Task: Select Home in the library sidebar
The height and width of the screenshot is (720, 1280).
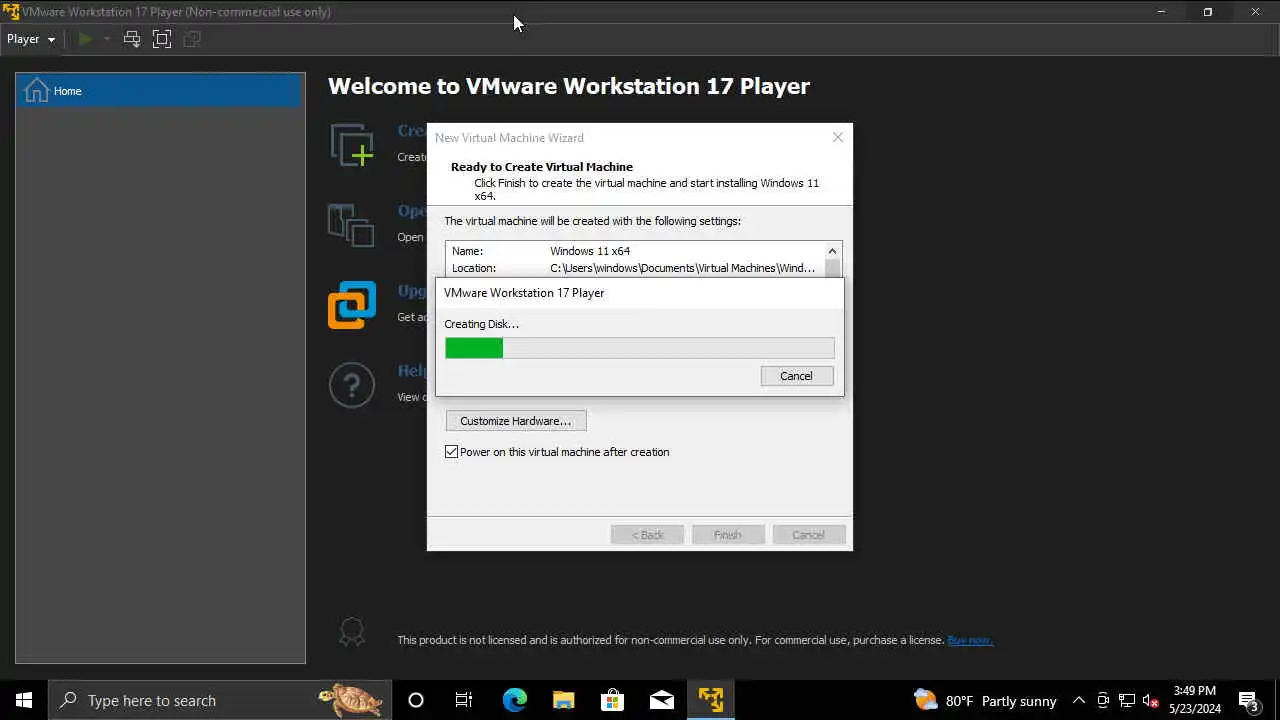Action: [x=160, y=91]
